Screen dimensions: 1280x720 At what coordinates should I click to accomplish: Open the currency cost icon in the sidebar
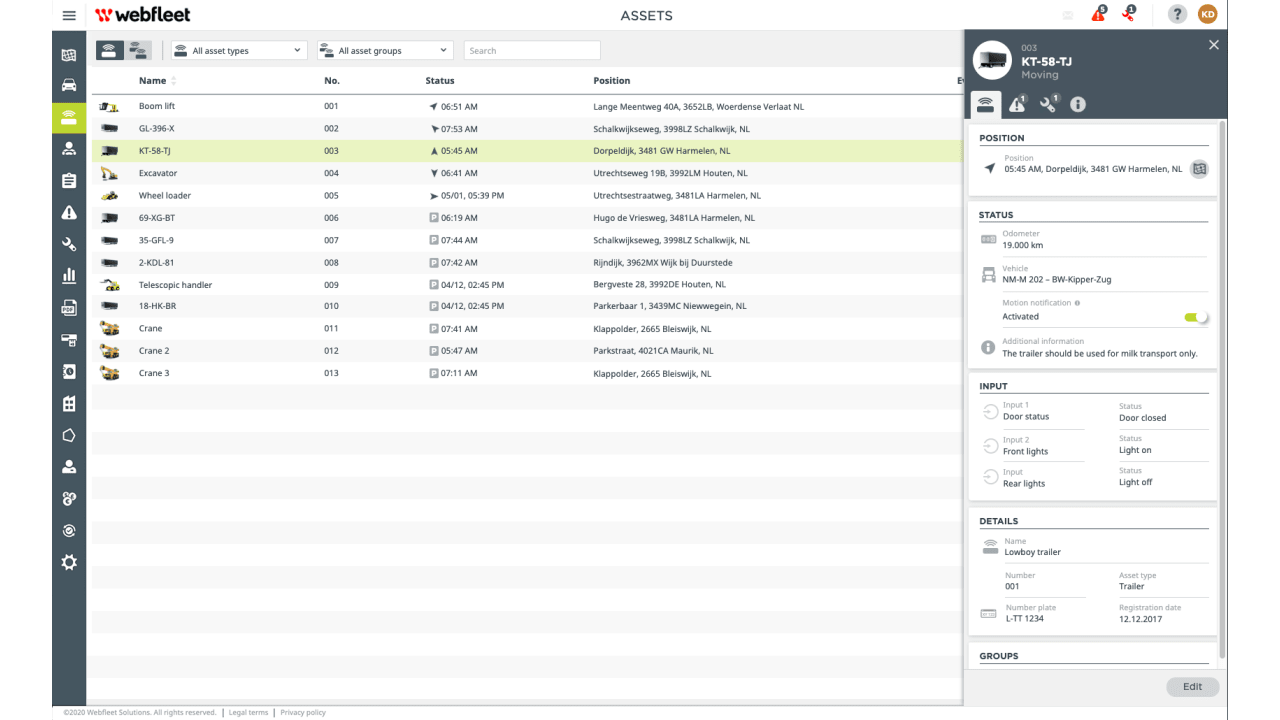pyautogui.click(x=69, y=499)
